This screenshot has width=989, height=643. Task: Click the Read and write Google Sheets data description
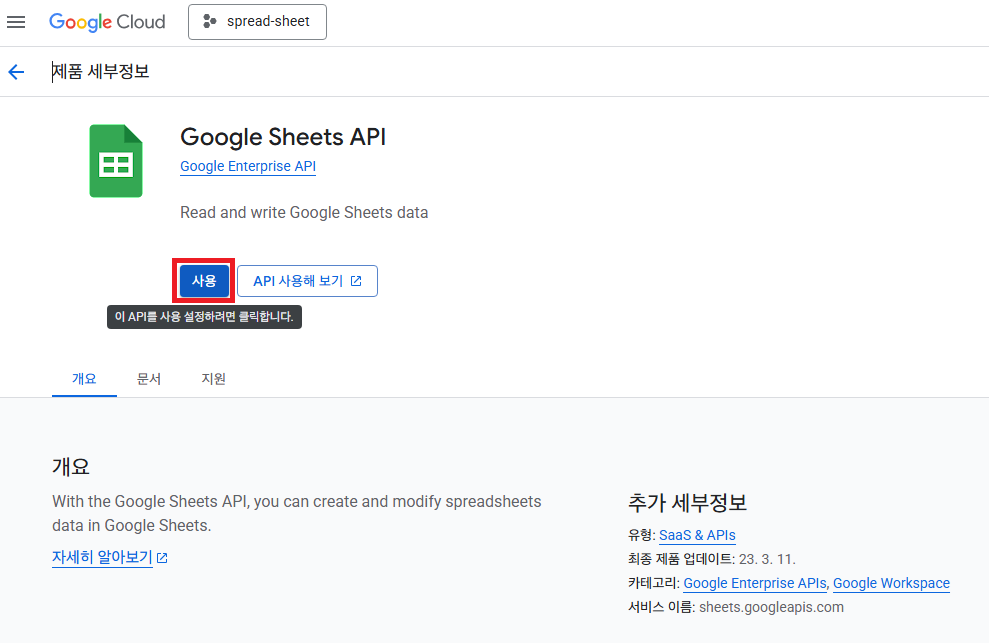304,213
